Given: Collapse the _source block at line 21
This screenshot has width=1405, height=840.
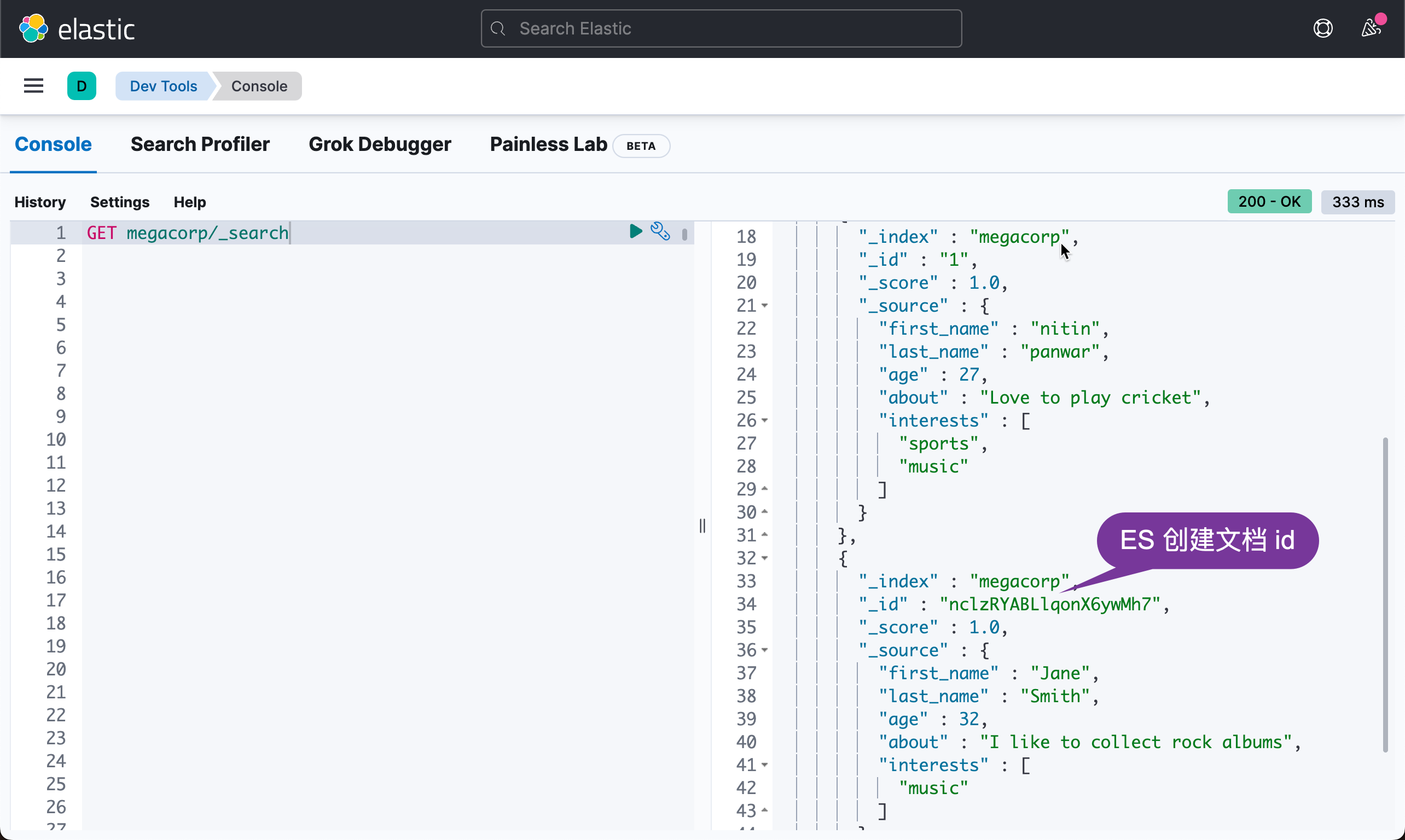Looking at the screenshot, I should coord(764,305).
